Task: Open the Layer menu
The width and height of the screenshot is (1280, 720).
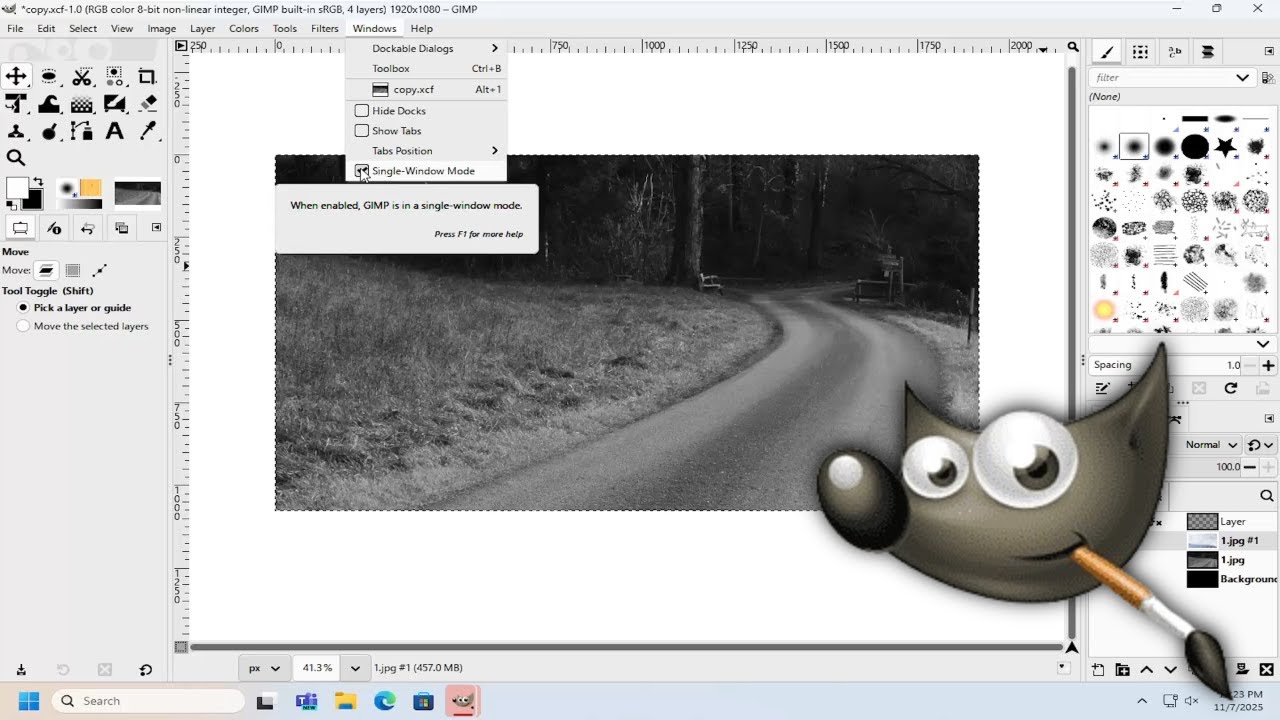Action: pyautogui.click(x=202, y=28)
